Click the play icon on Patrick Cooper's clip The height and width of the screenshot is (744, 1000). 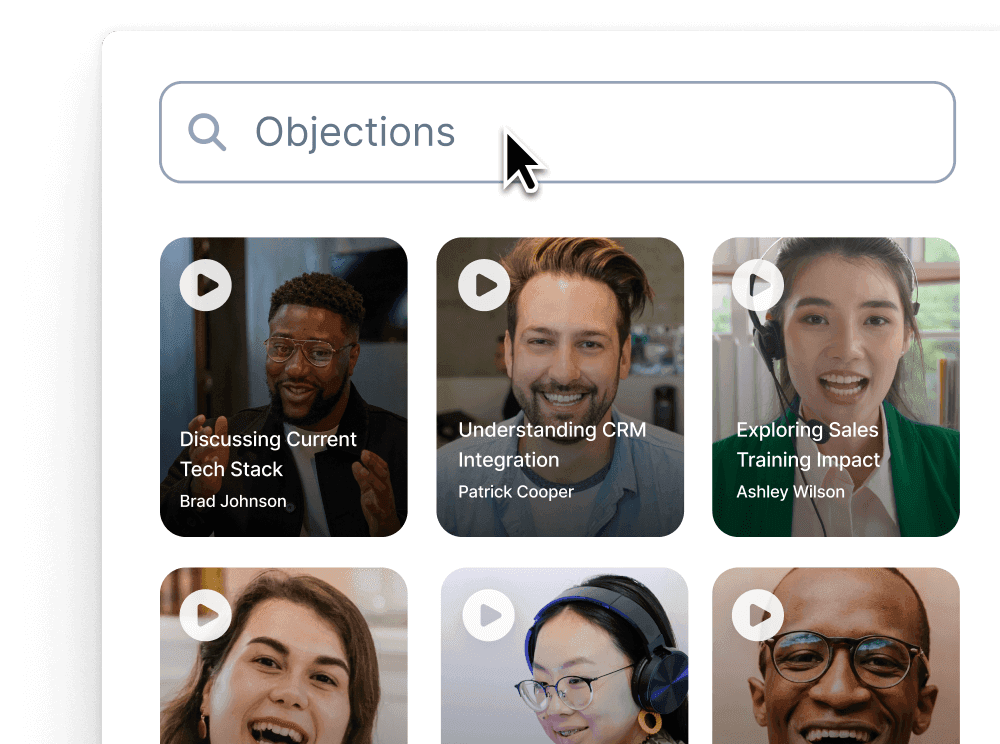tap(482, 285)
